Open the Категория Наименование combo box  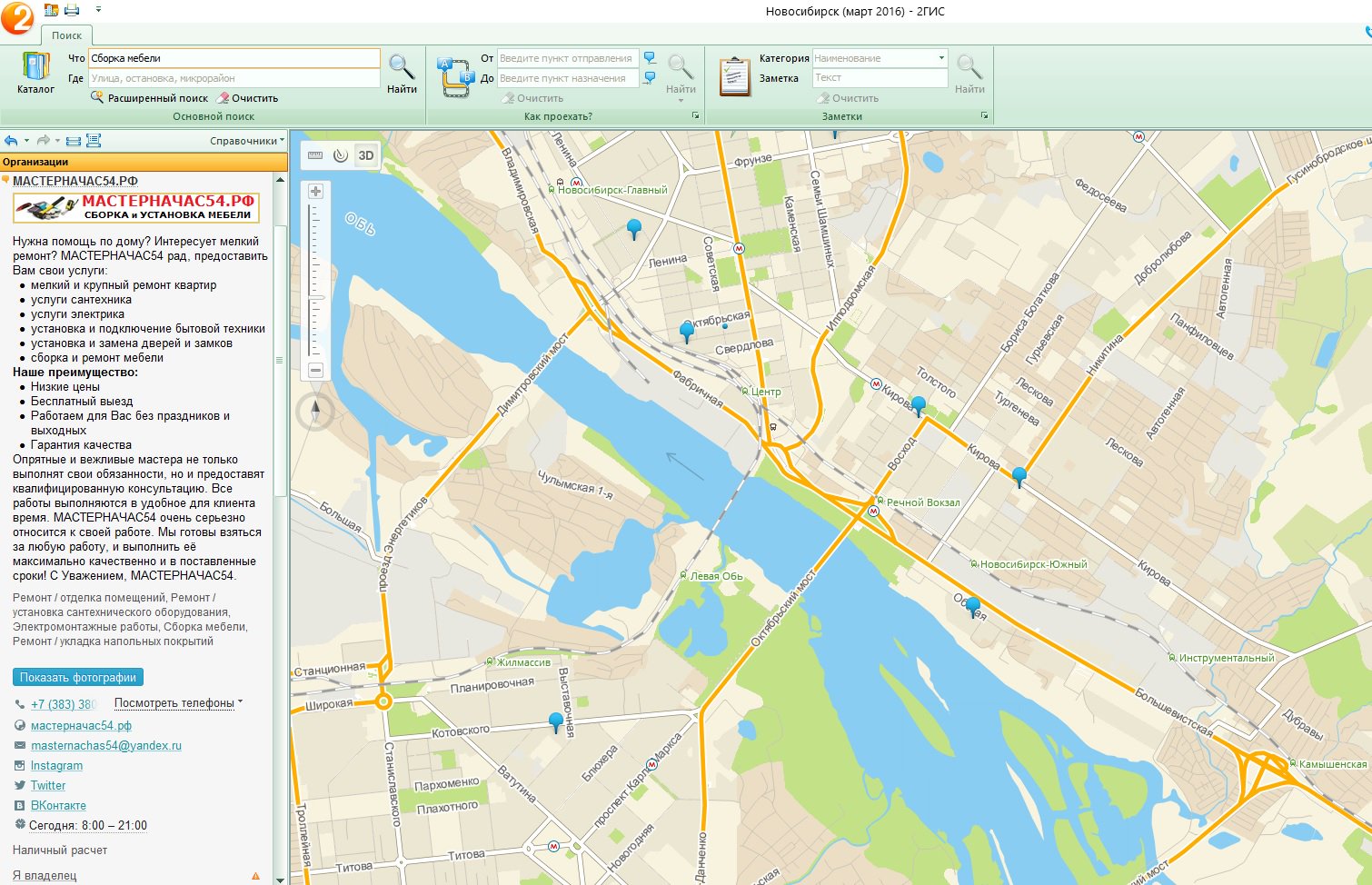click(880, 58)
